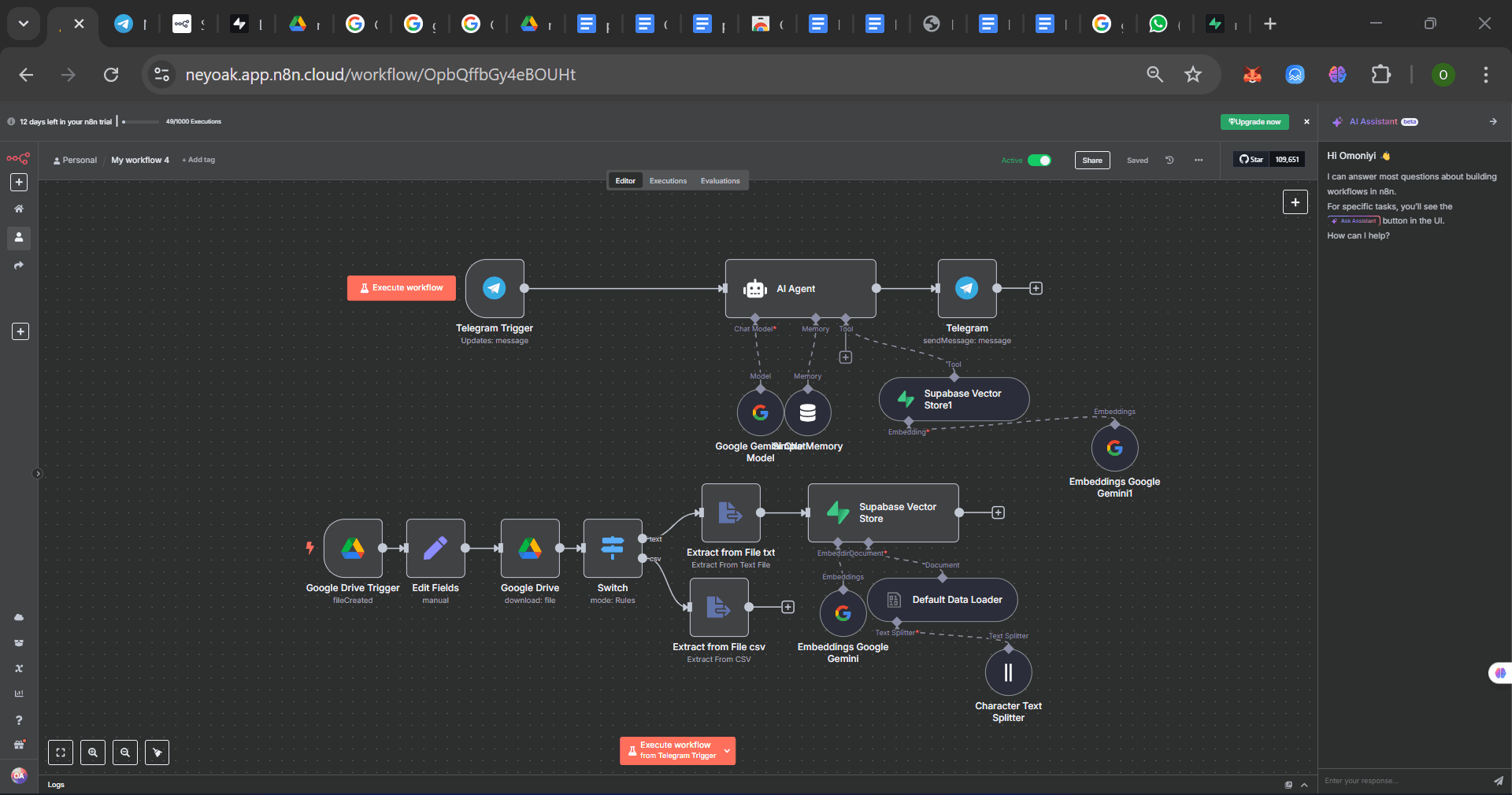Open the Telegram sendMessage node
1512x795 pixels.
pos(967,288)
